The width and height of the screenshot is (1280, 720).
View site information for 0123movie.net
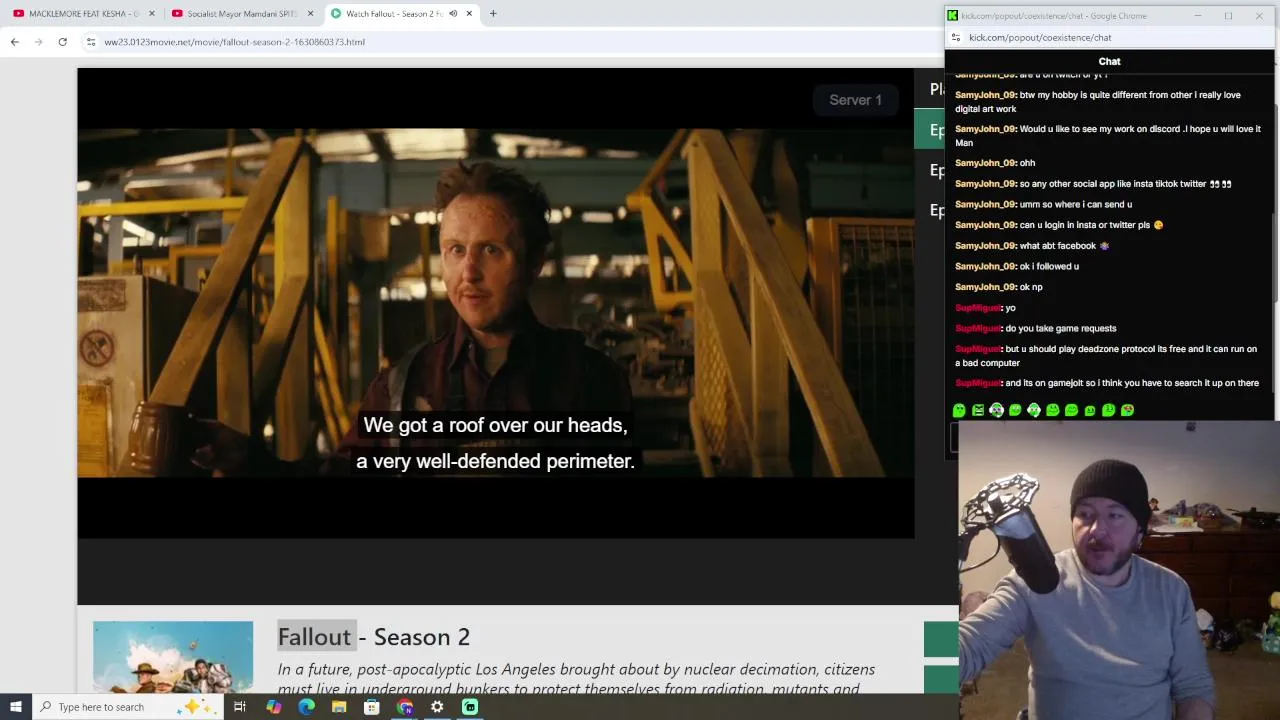91,42
